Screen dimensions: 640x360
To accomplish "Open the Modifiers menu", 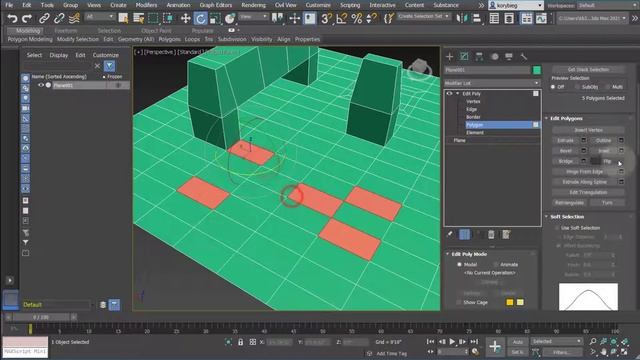I will tap(146, 5).
